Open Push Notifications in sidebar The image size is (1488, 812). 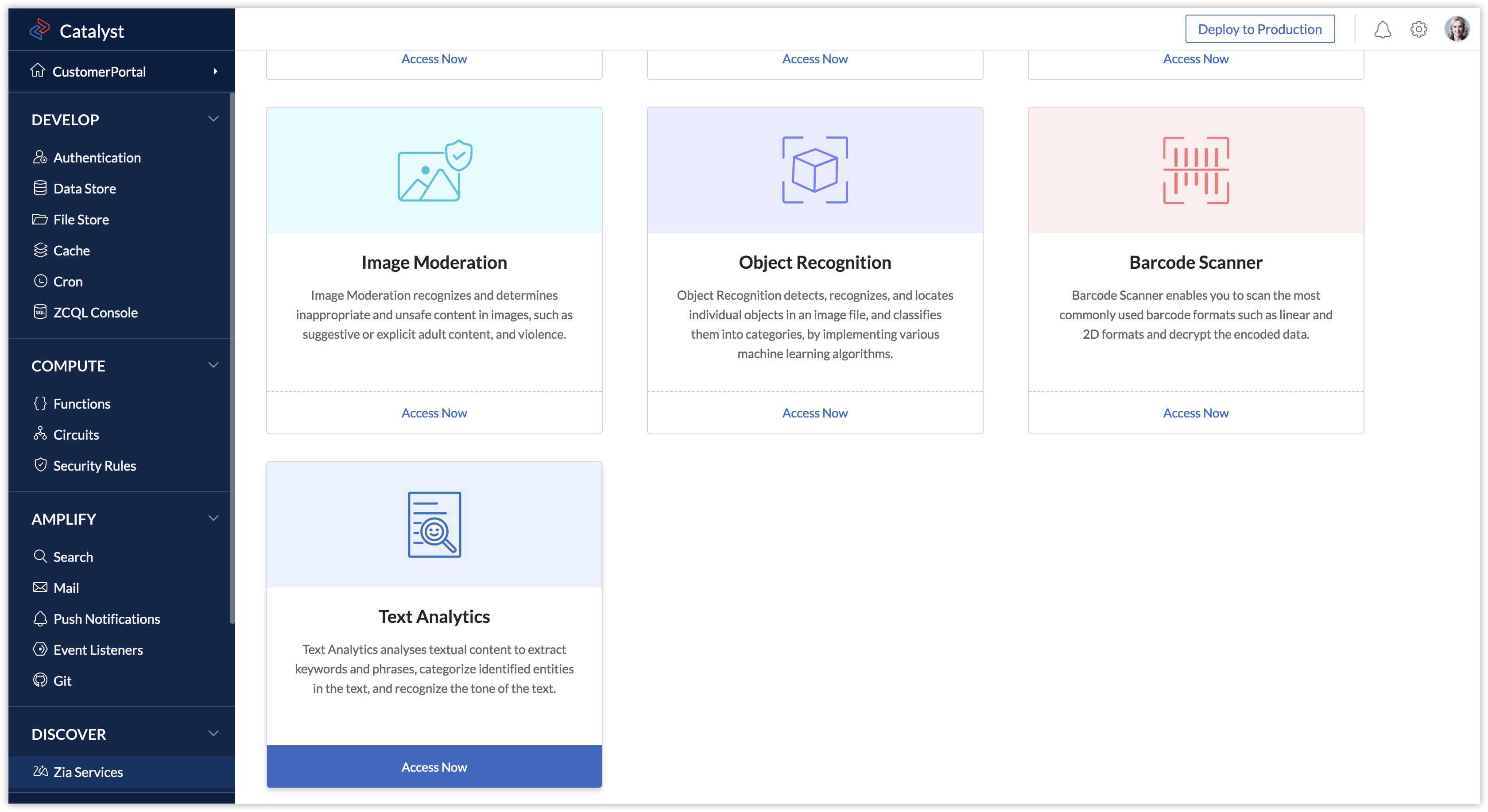click(106, 619)
